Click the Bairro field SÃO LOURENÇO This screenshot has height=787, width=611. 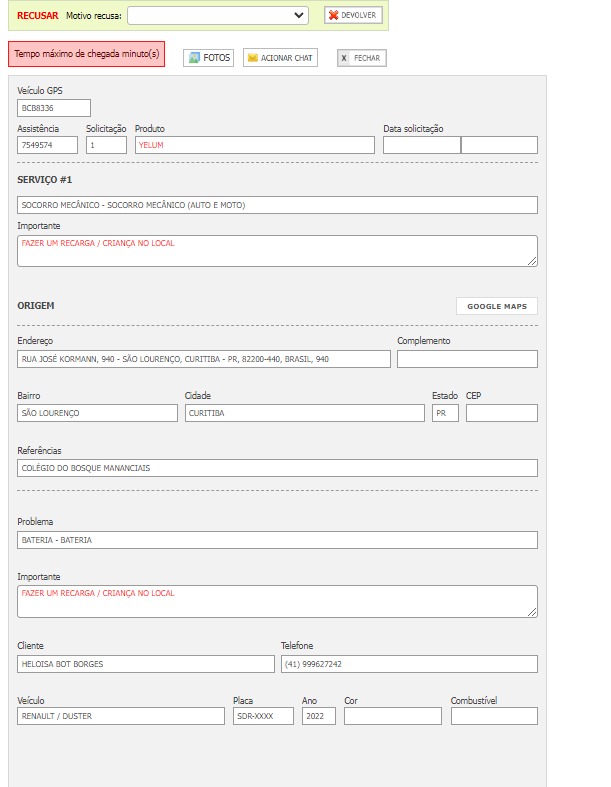tap(97, 413)
